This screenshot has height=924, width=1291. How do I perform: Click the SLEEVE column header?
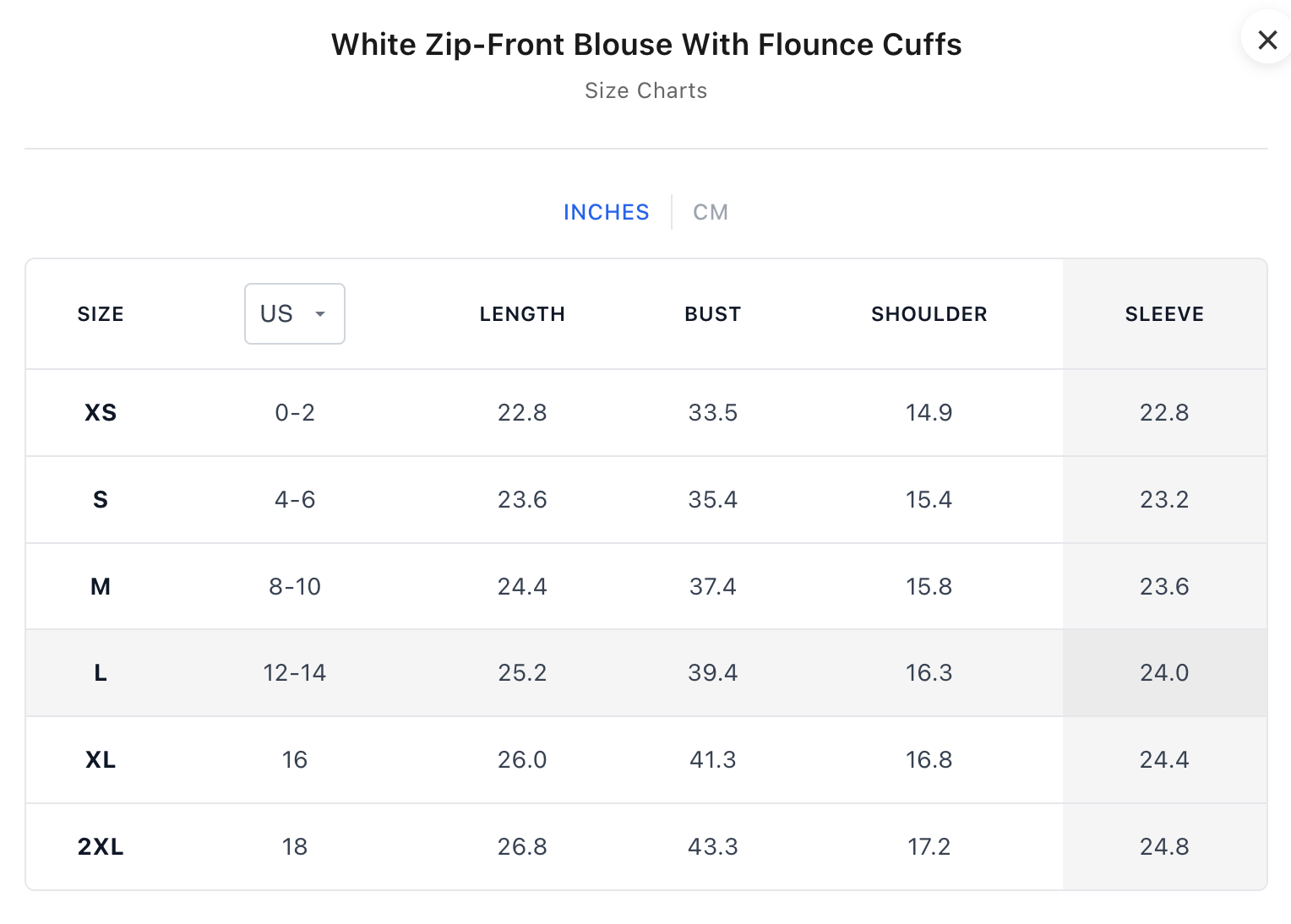1163,314
